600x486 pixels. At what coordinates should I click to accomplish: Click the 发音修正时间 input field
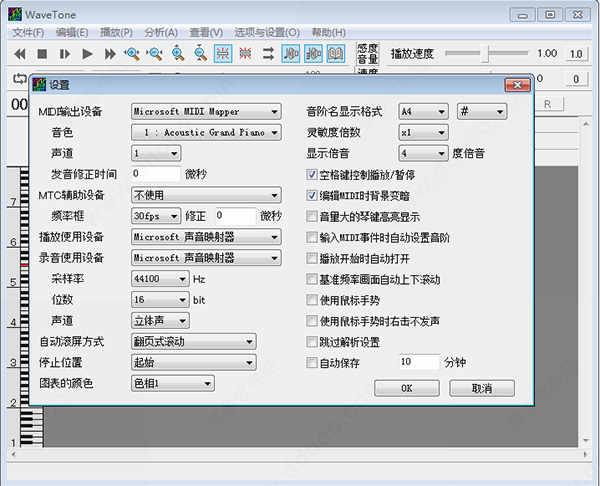pos(155,174)
